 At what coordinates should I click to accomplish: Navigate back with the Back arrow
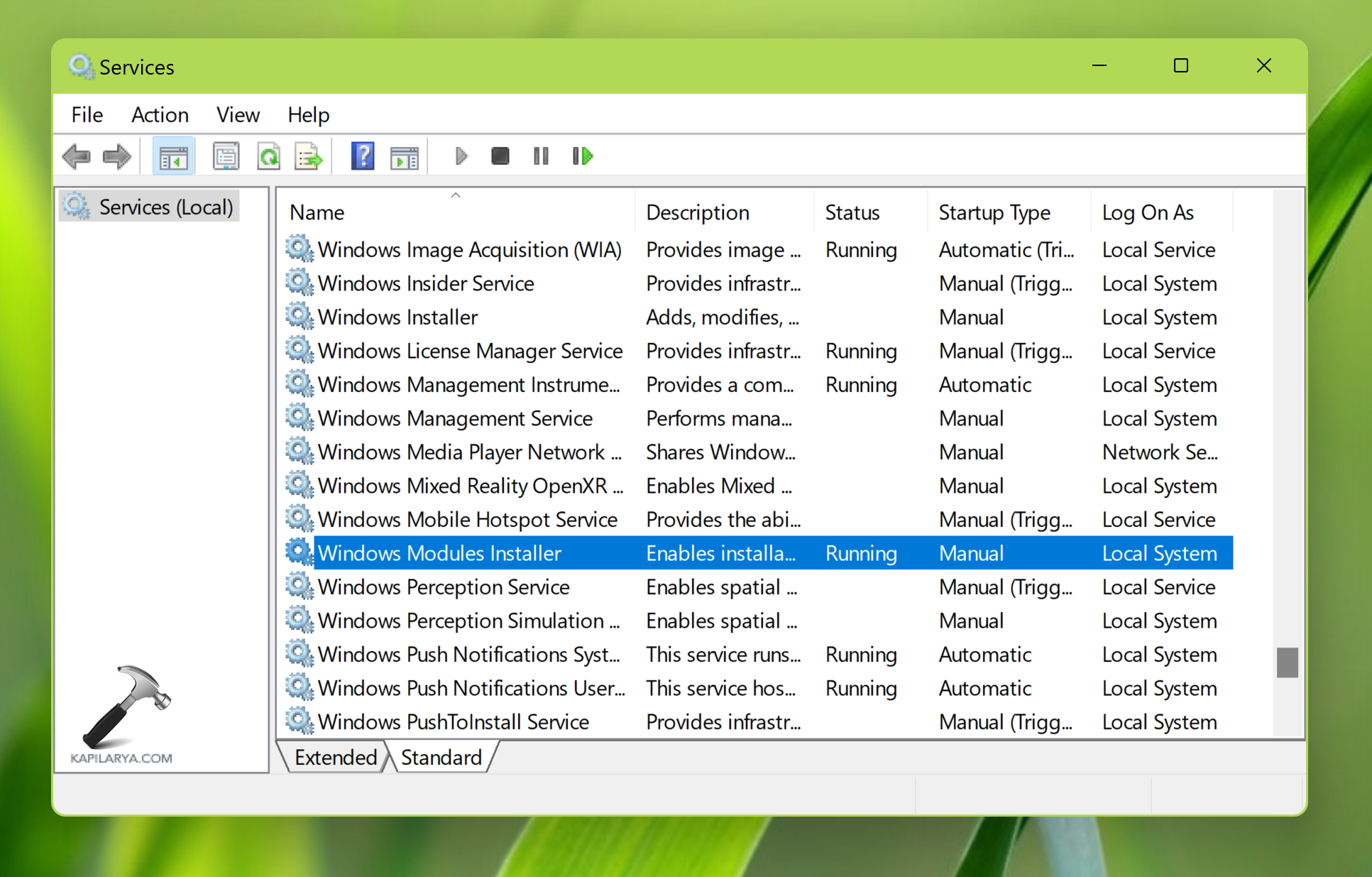[77, 156]
